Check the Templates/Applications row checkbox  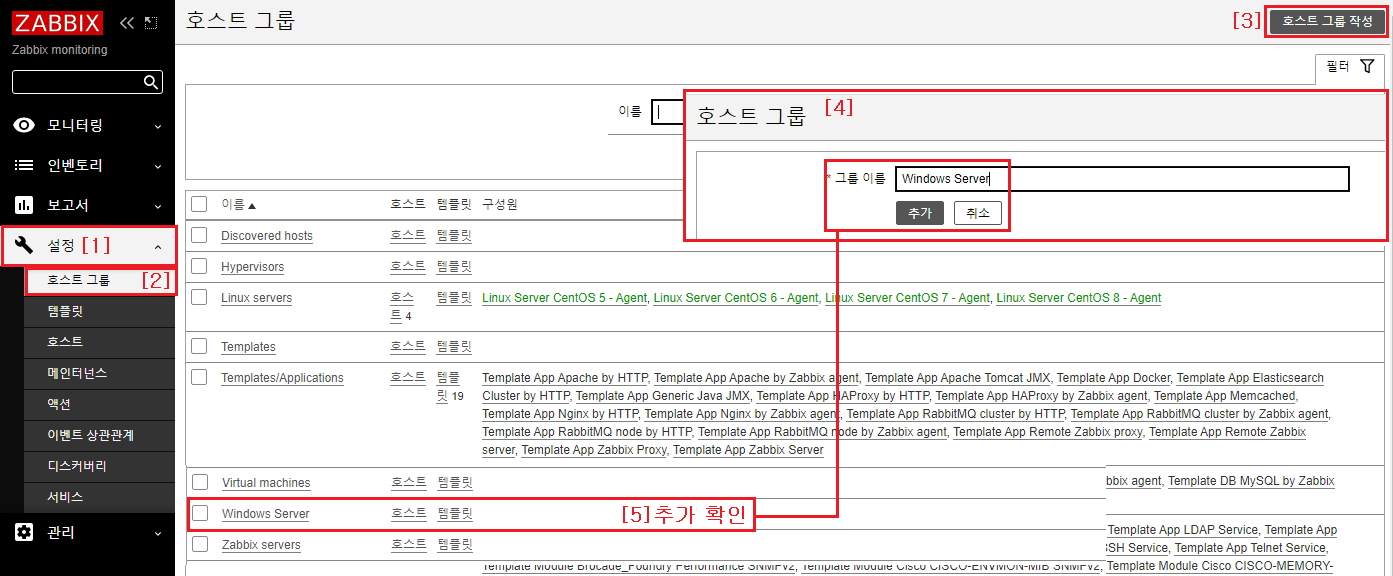(199, 377)
